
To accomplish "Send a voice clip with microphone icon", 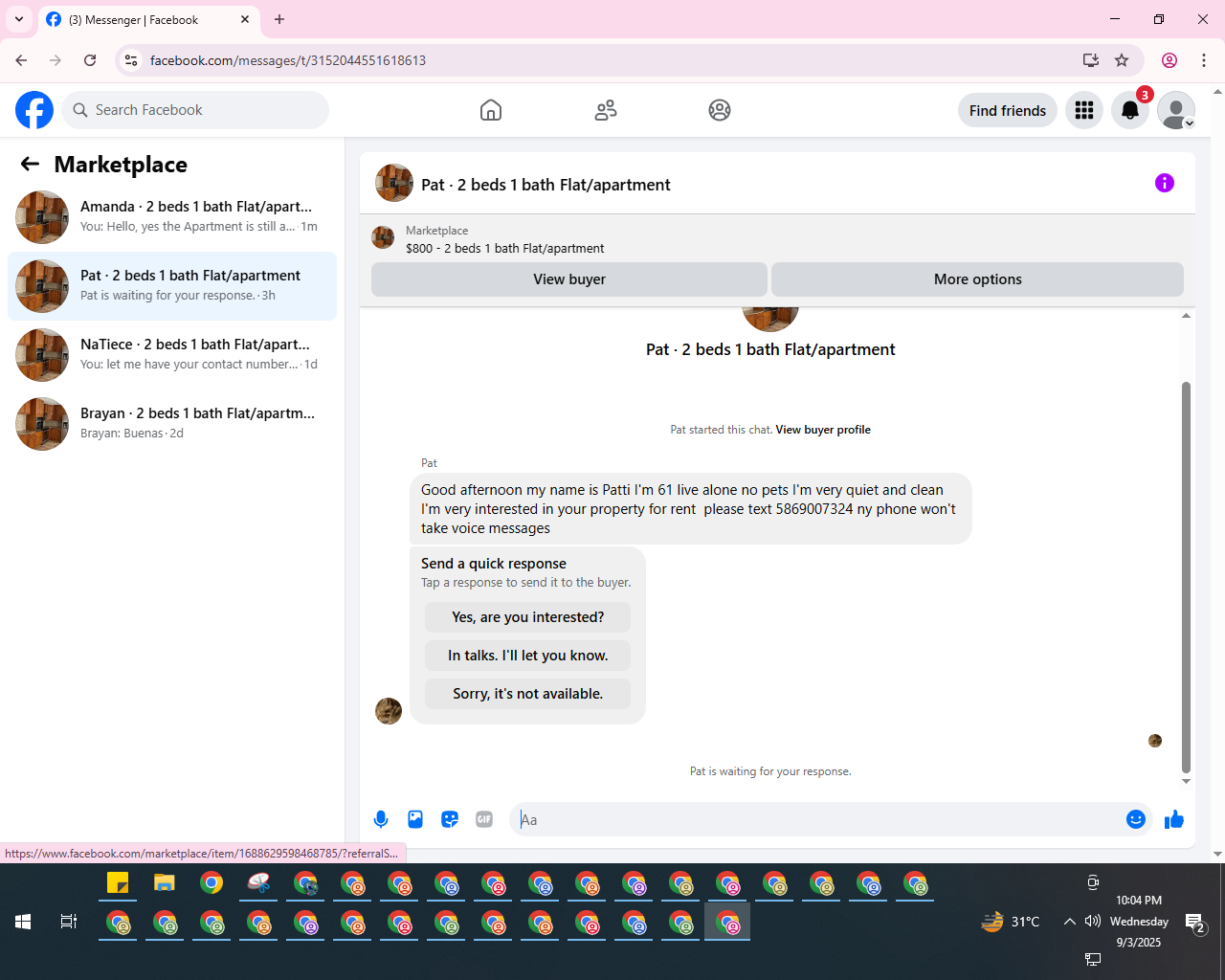I will point(381,819).
